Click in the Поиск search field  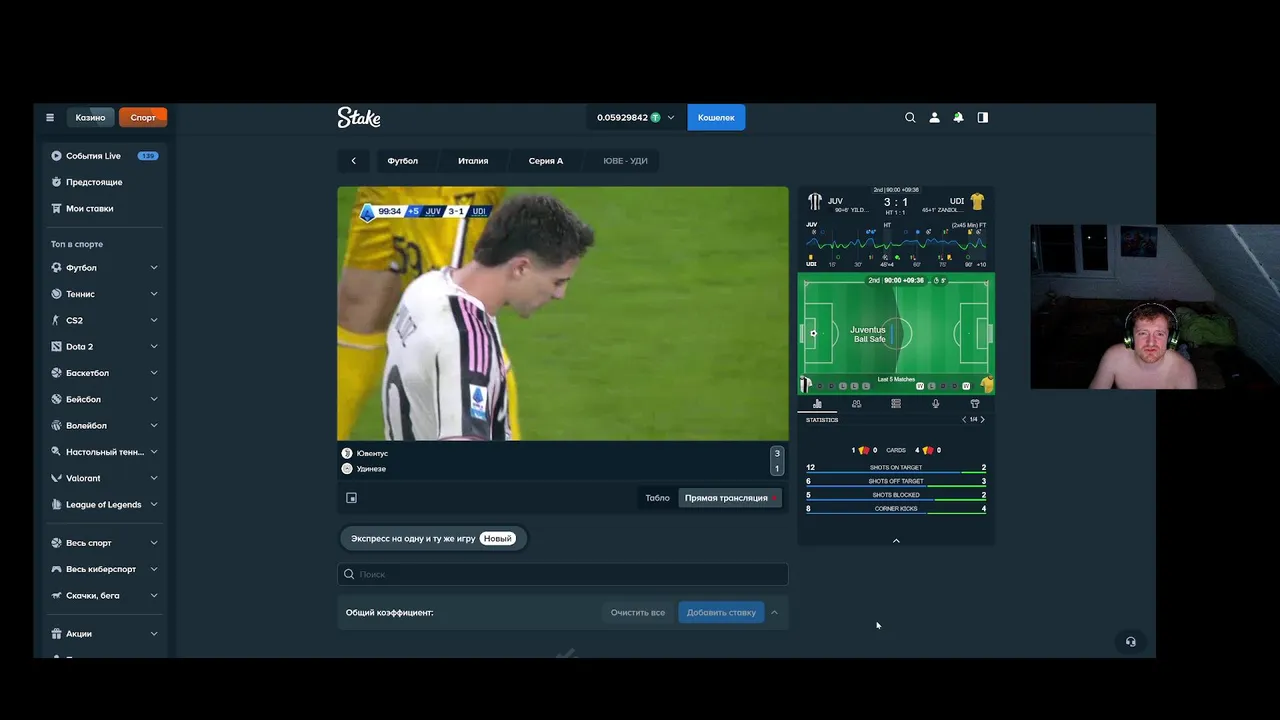click(x=563, y=575)
